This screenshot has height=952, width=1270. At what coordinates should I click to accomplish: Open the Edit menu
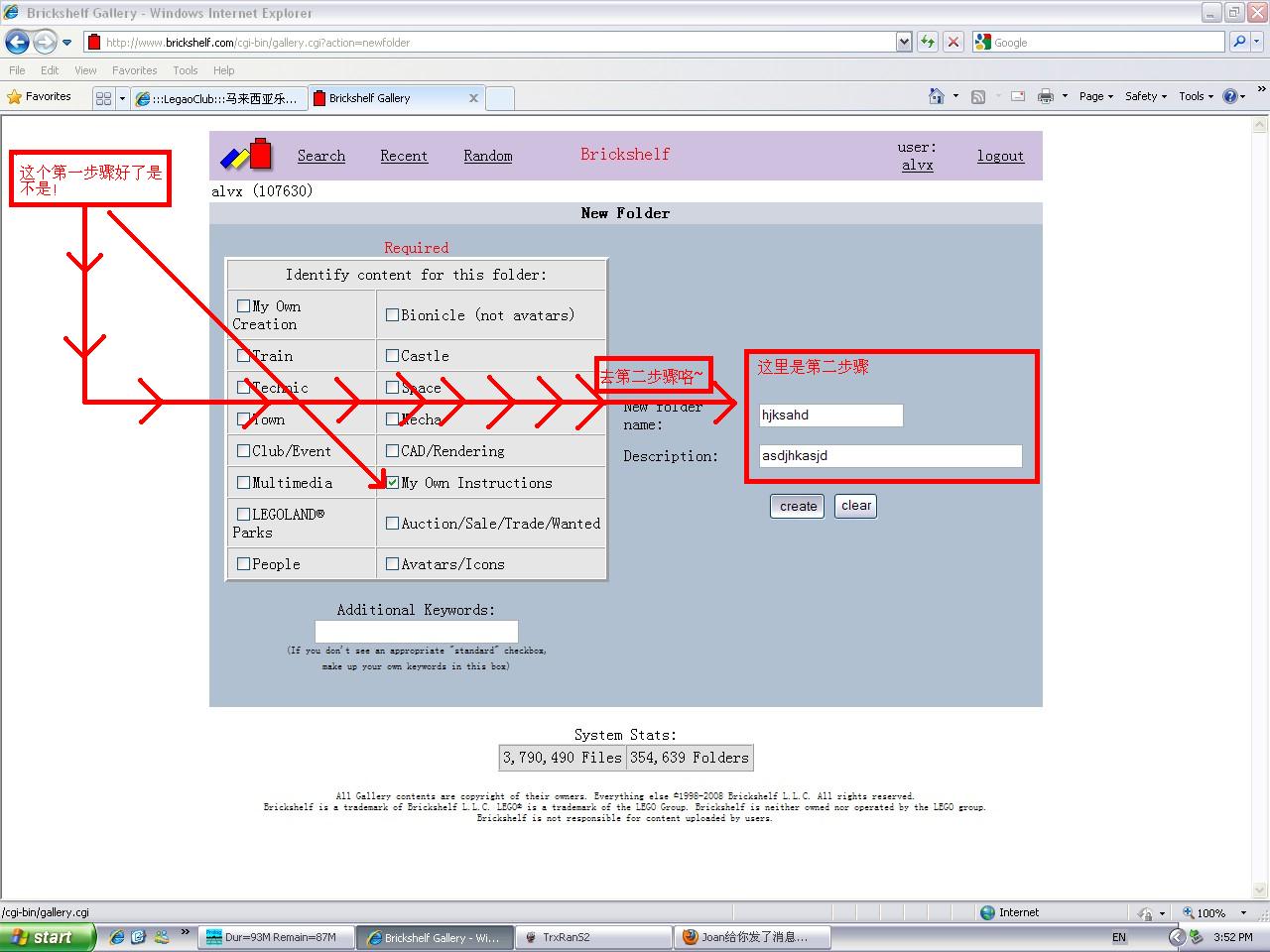pos(50,70)
